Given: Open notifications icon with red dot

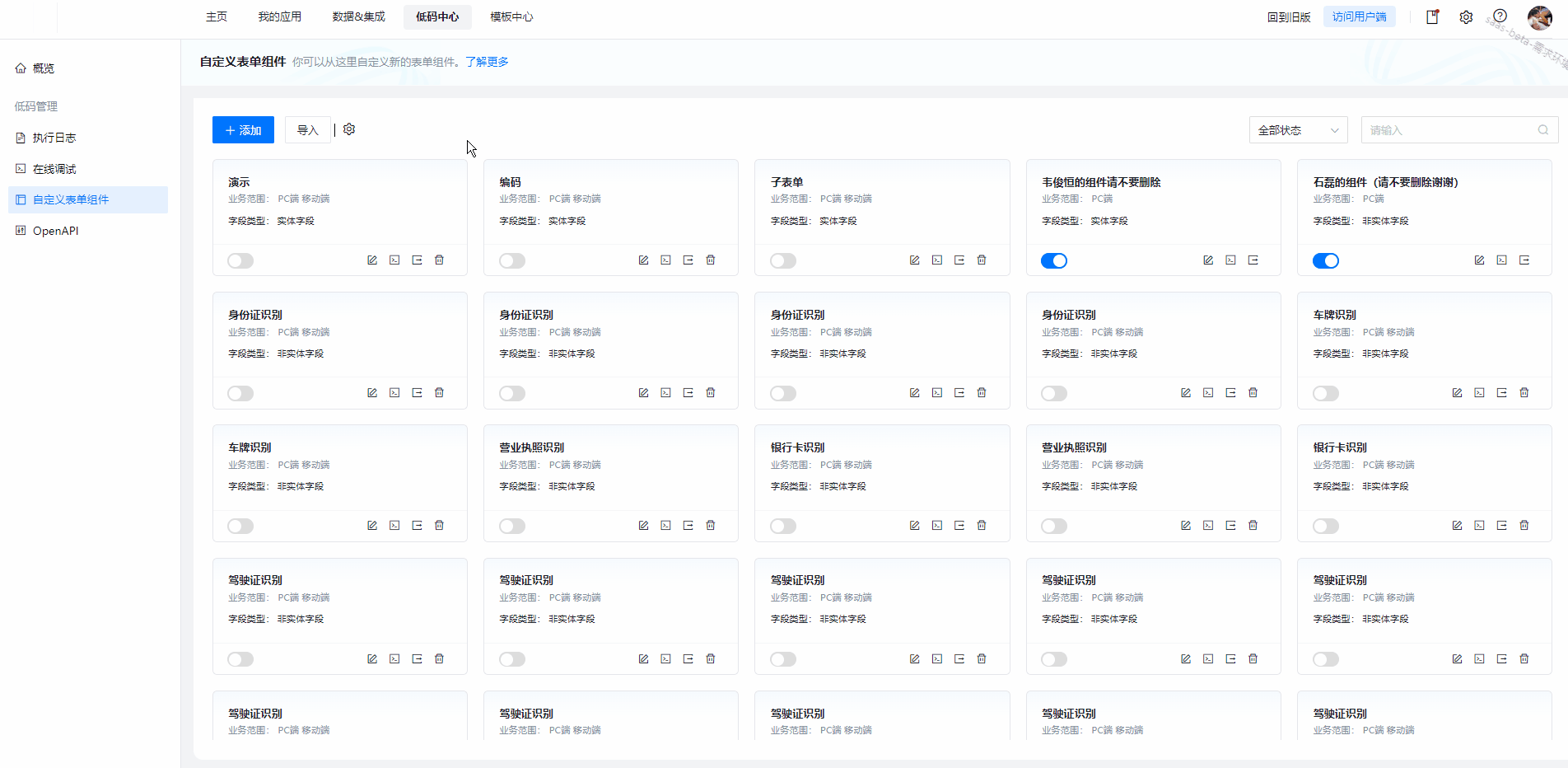Looking at the screenshot, I should 1433,16.
